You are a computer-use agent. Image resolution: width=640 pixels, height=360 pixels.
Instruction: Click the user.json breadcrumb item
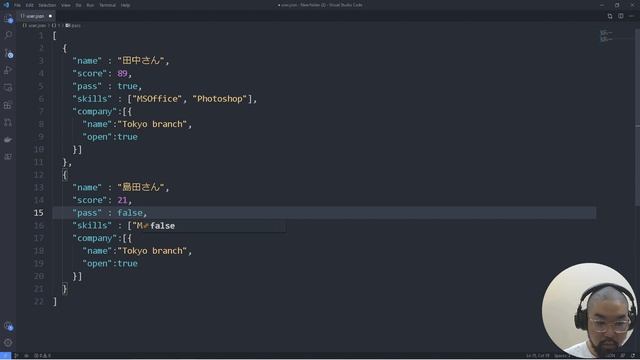click(x=35, y=26)
